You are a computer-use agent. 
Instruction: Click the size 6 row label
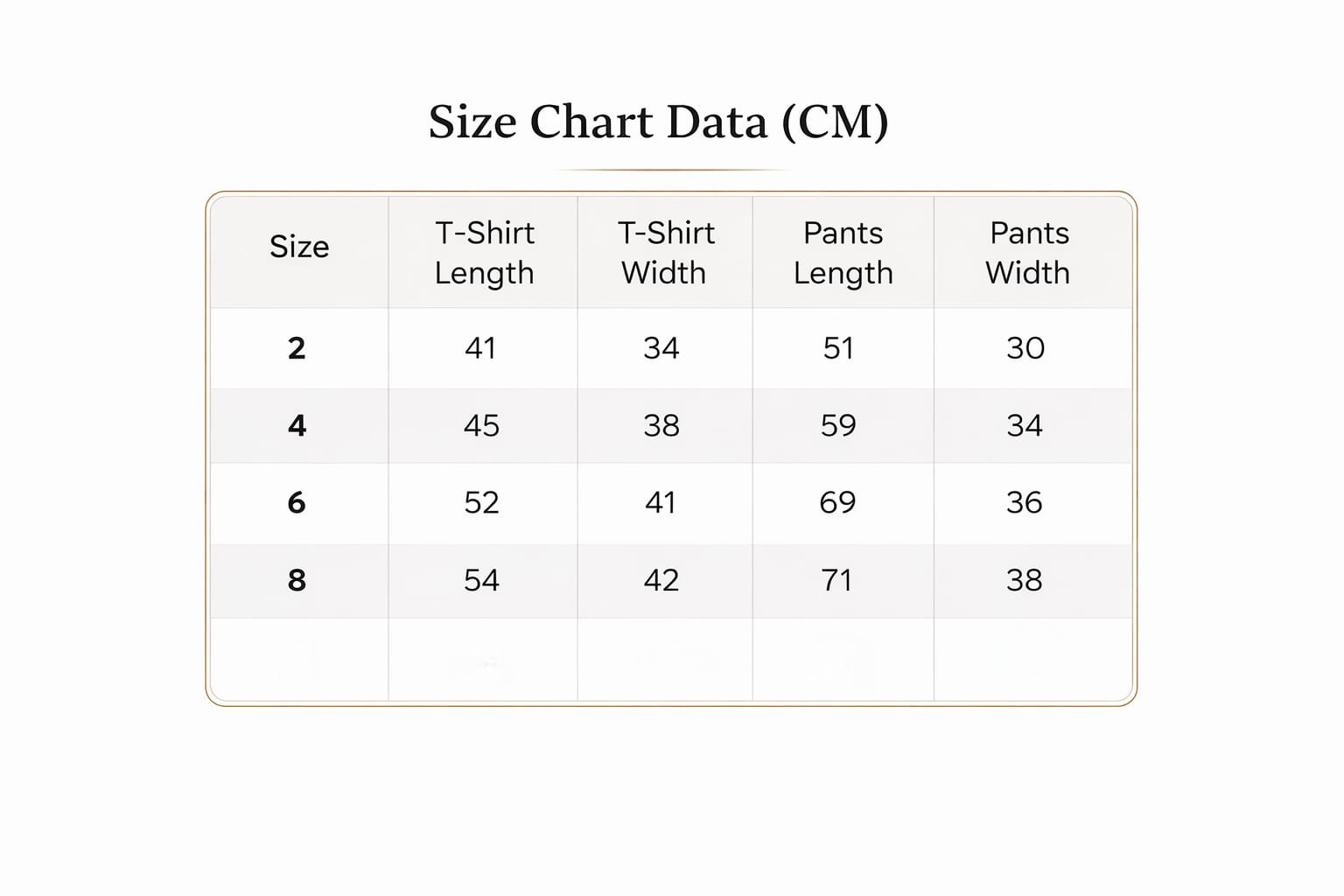[x=297, y=503]
